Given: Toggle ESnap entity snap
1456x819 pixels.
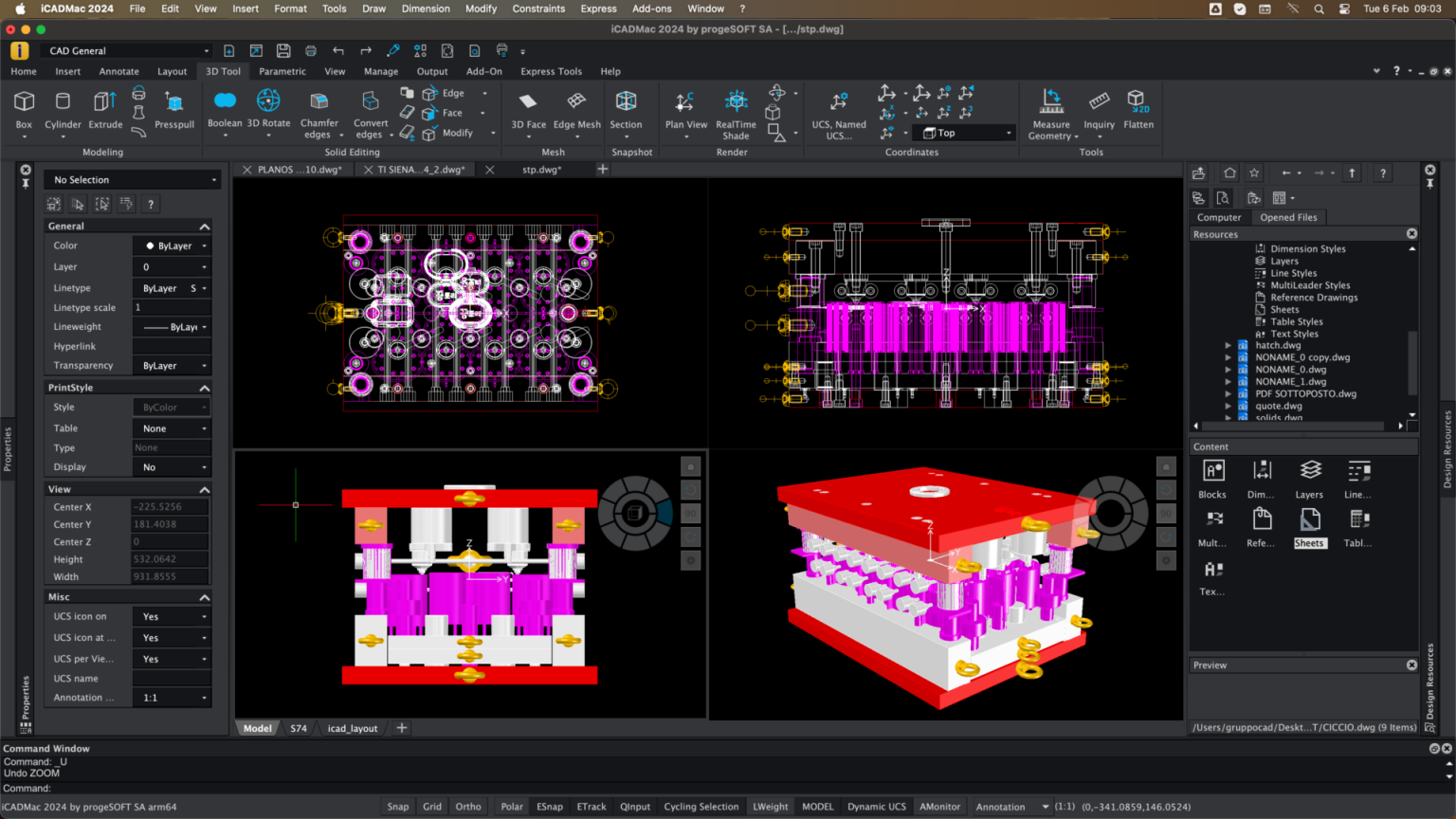Looking at the screenshot, I should tap(550, 807).
